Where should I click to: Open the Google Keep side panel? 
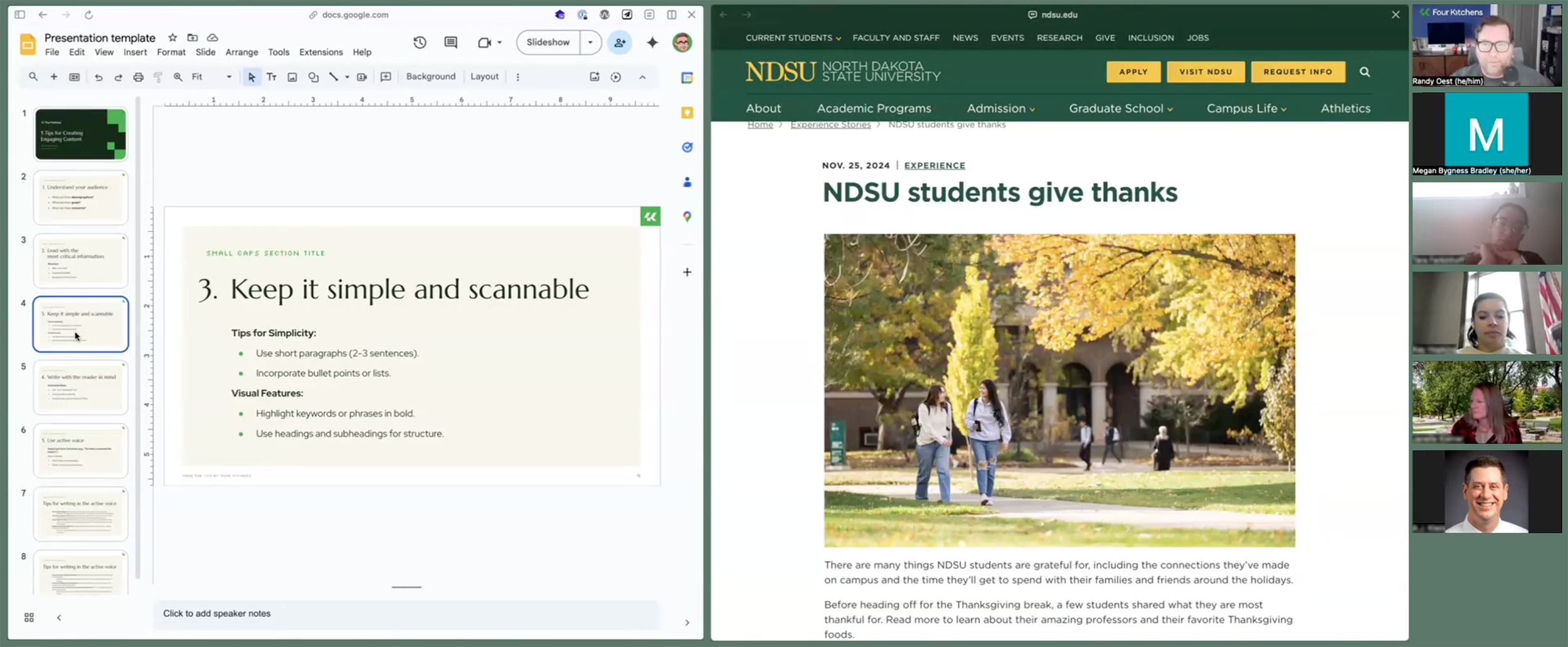(687, 113)
